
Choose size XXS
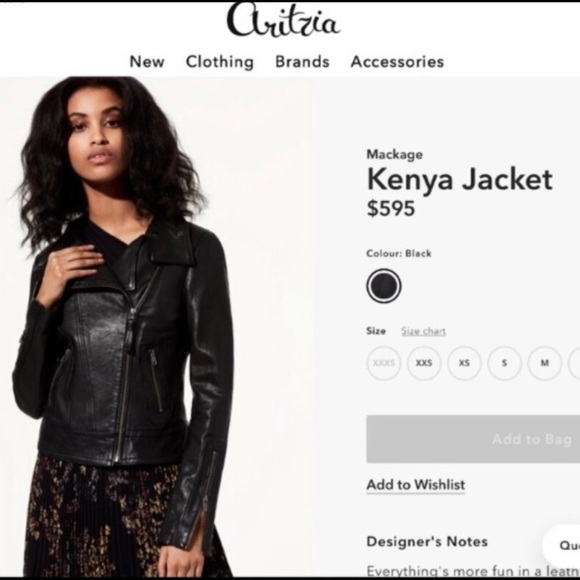[x=424, y=363]
